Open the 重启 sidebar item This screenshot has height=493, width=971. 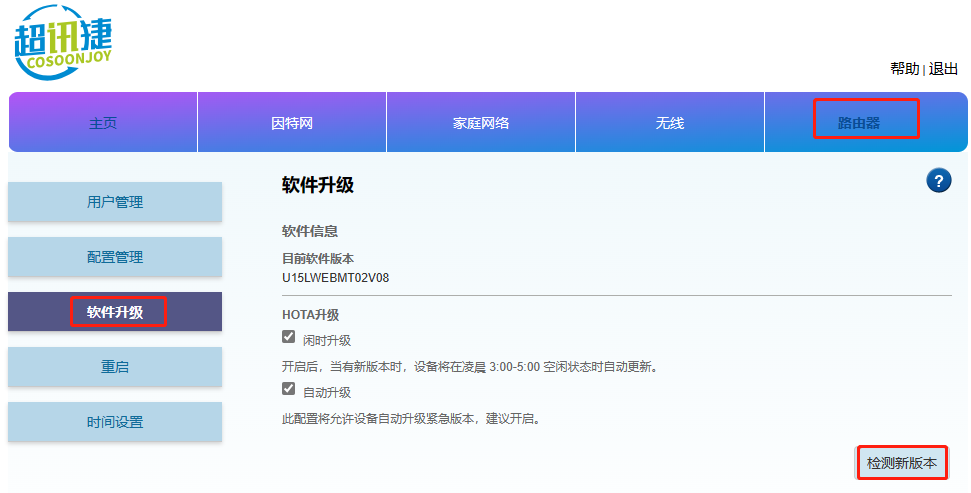115,367
